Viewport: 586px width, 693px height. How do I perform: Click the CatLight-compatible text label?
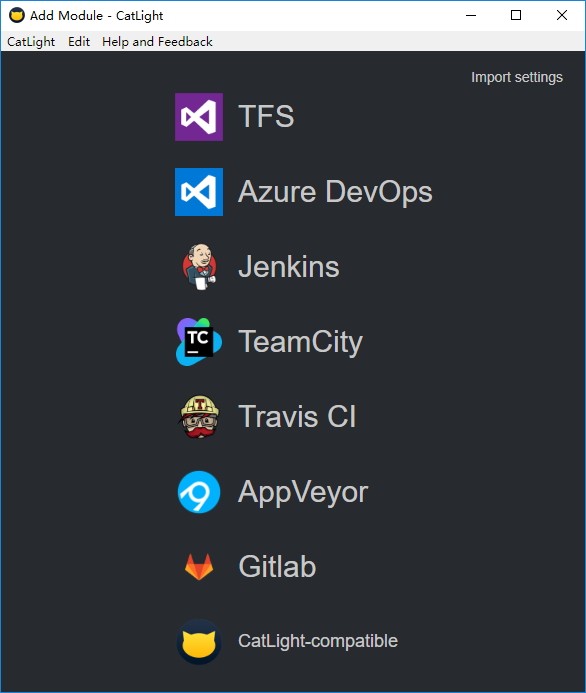pyautogui.click(x=318, y=641)
